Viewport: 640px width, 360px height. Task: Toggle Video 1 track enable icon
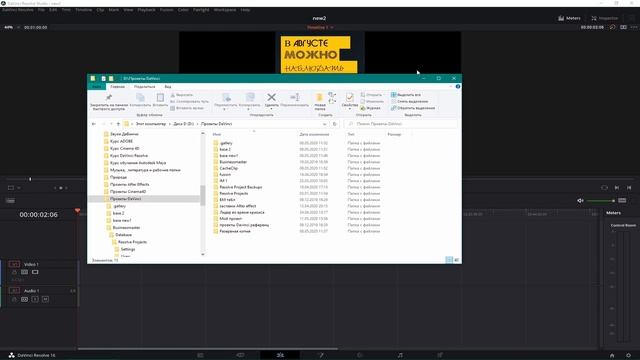pos(35,272)
